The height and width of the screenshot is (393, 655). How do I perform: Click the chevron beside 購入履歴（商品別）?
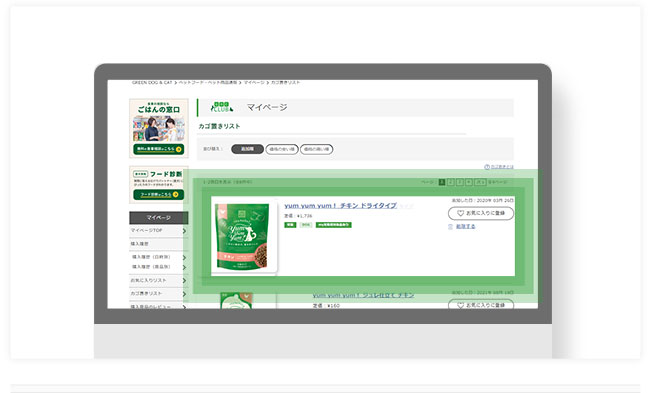pos(184,267)
